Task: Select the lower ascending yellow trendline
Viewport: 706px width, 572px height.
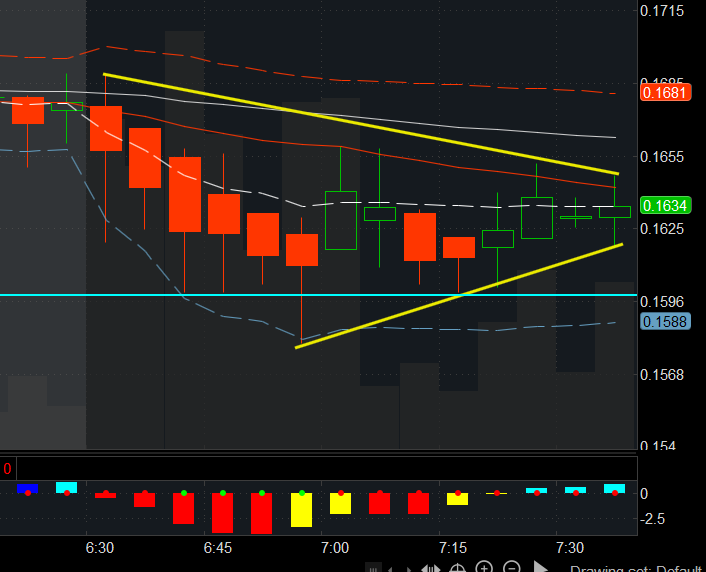Action: [459, 296]
